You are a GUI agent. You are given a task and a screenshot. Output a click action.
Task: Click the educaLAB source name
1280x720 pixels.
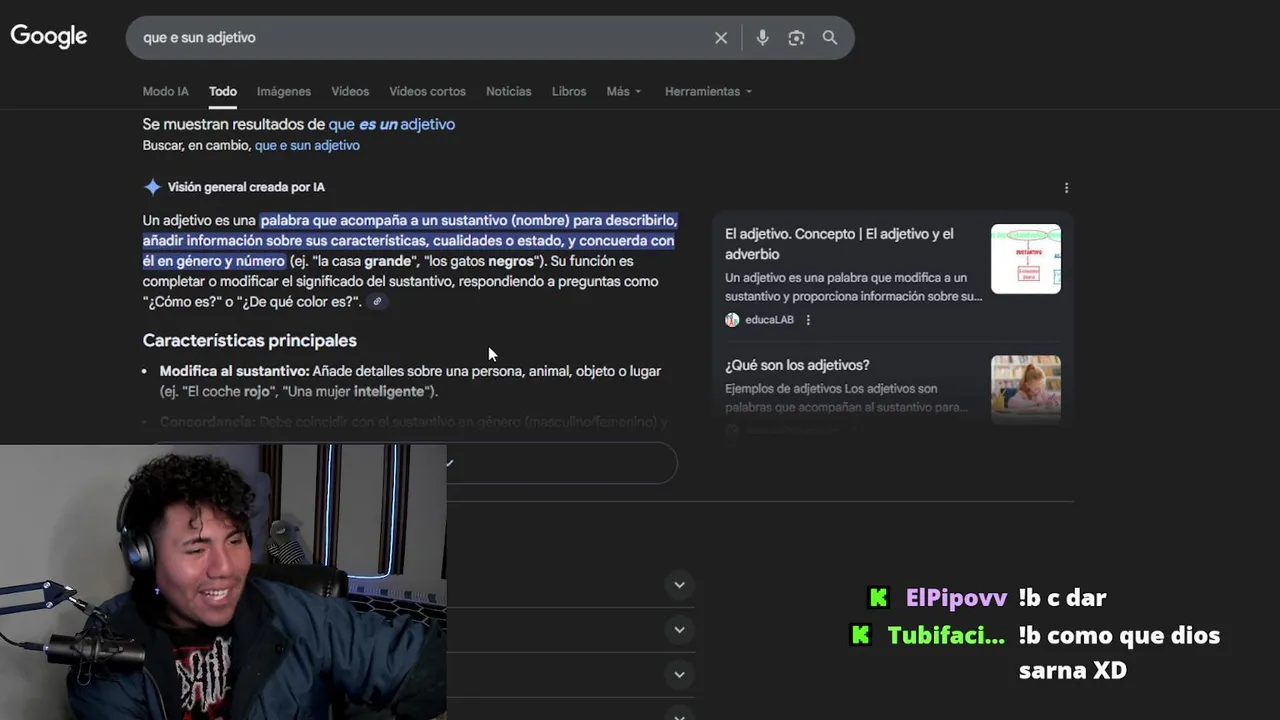click(769, 320)
